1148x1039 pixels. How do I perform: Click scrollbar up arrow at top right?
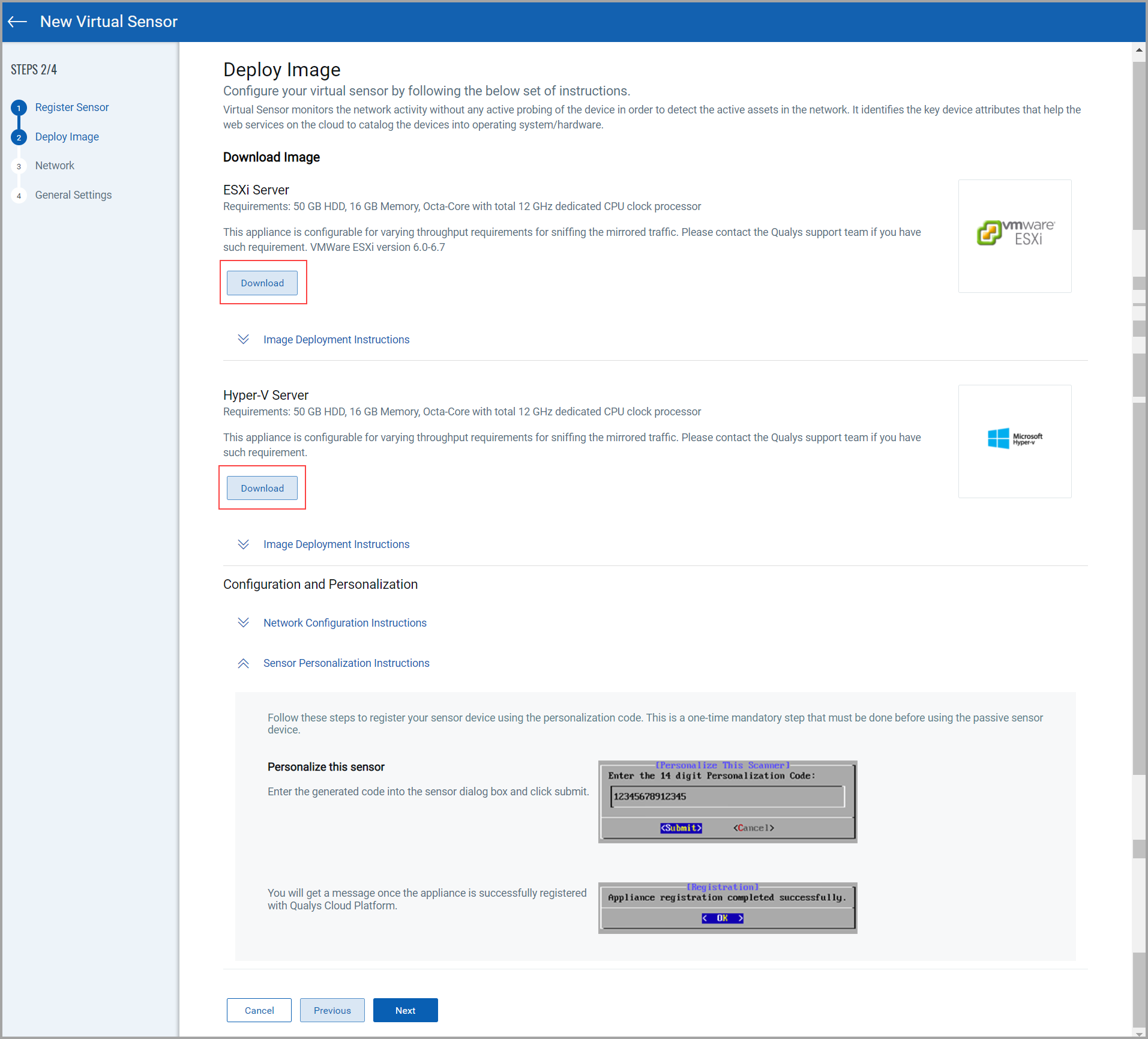1138,50
